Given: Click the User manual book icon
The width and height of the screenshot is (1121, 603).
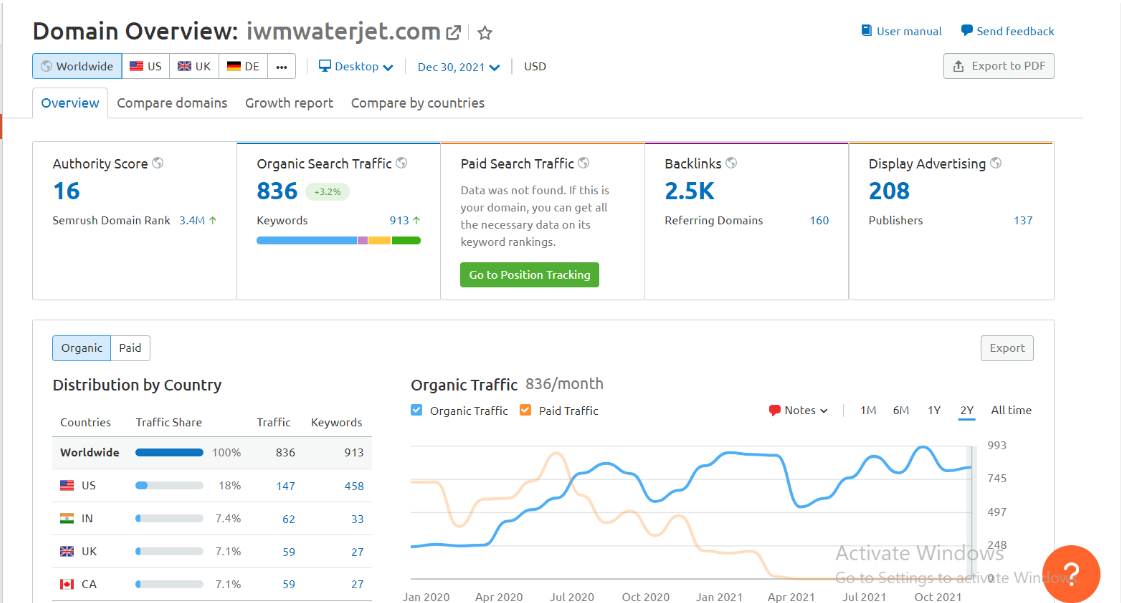Looking at the screenshot, I should [x=866, y=31].
